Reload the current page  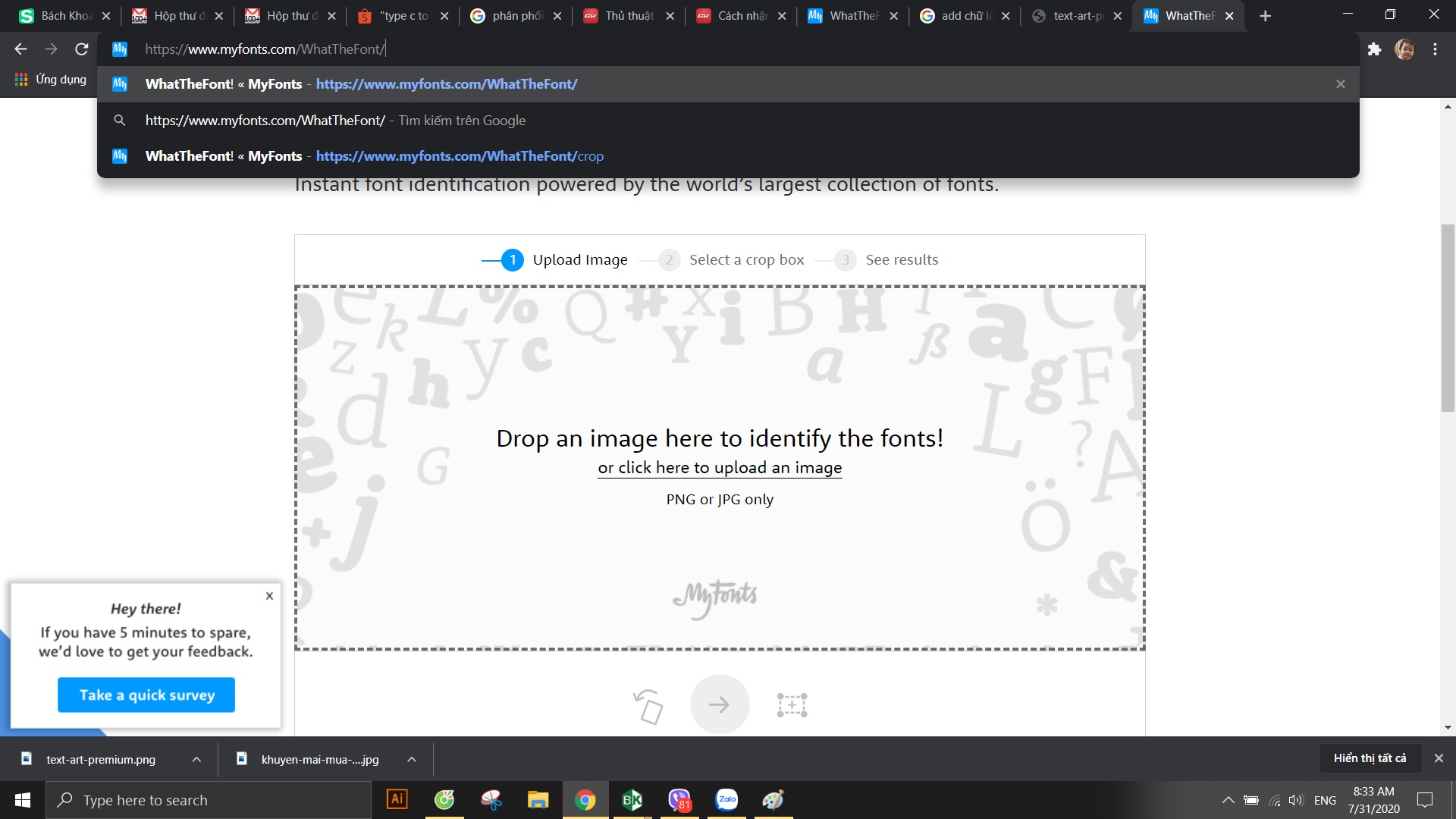(82, 49)
